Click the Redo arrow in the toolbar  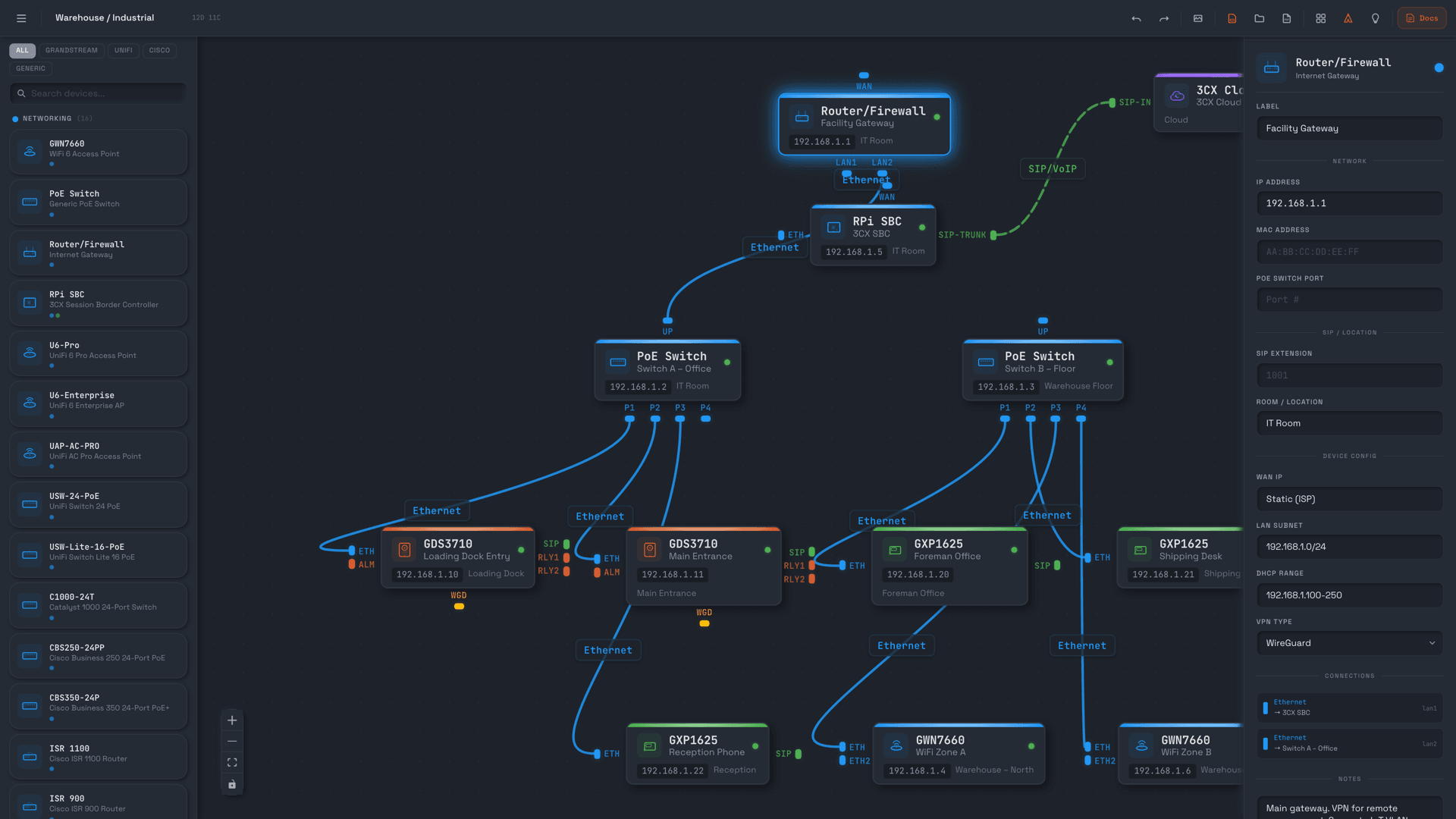[1164, 18]
